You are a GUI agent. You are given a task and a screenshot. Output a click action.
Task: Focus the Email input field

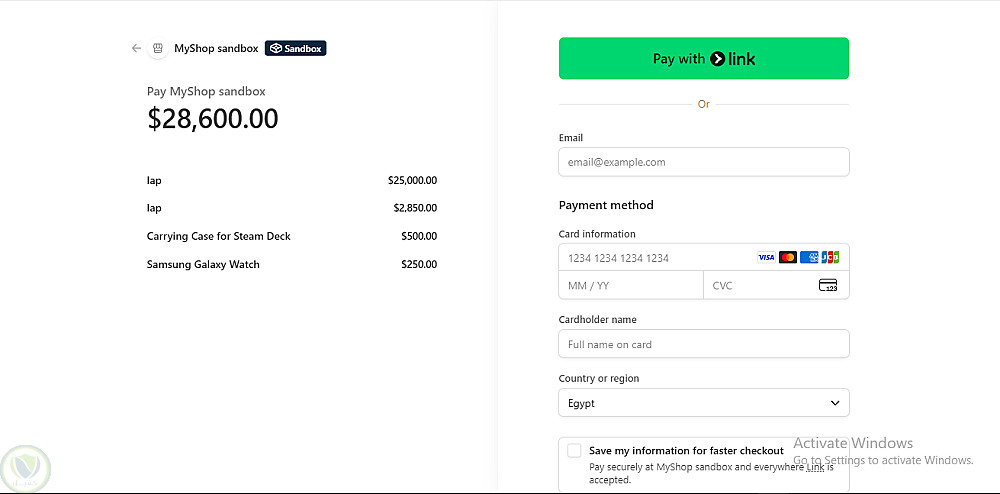click(703, 162)
